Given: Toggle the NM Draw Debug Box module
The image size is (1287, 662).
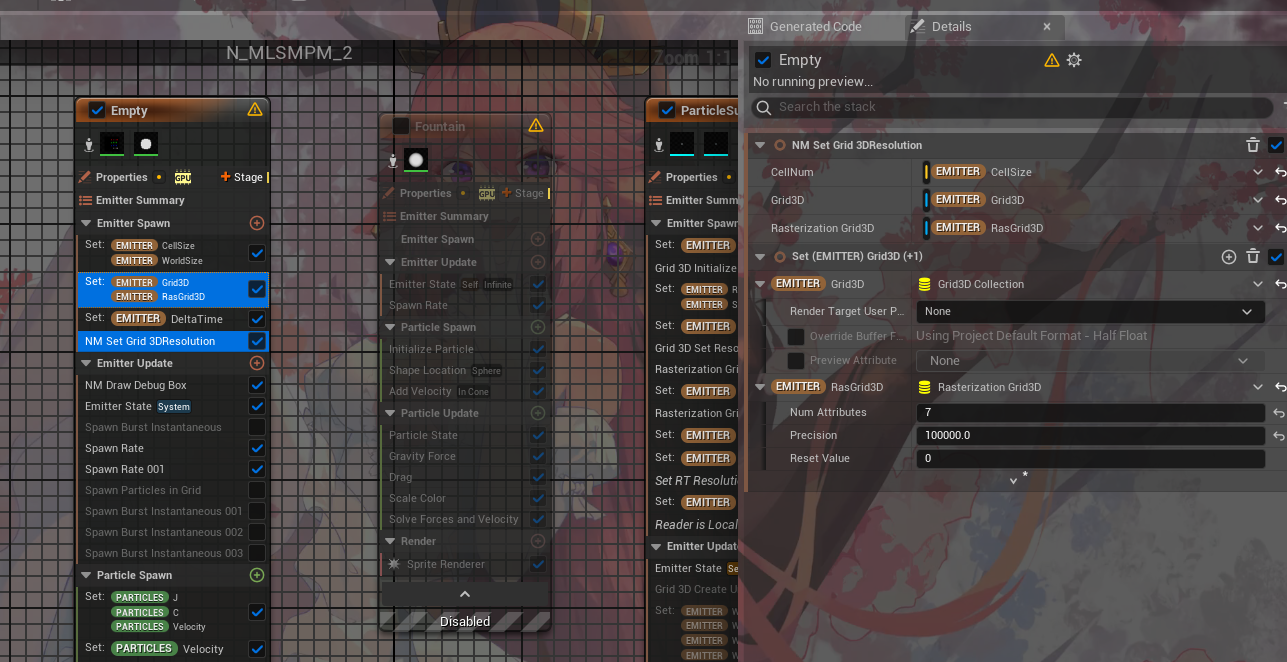Looking at the screenshot, I should (257, 385).
